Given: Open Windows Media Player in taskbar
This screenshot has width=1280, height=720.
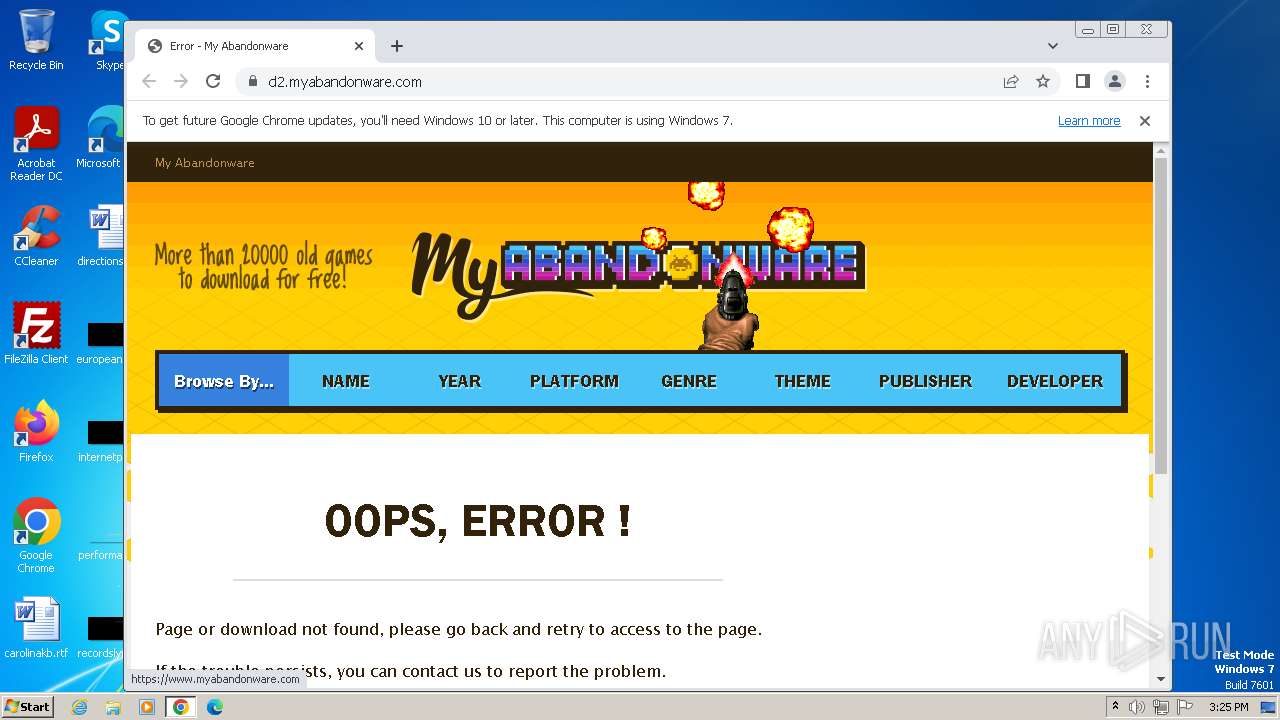Looking at the screenshot, I should click(147, 707).
